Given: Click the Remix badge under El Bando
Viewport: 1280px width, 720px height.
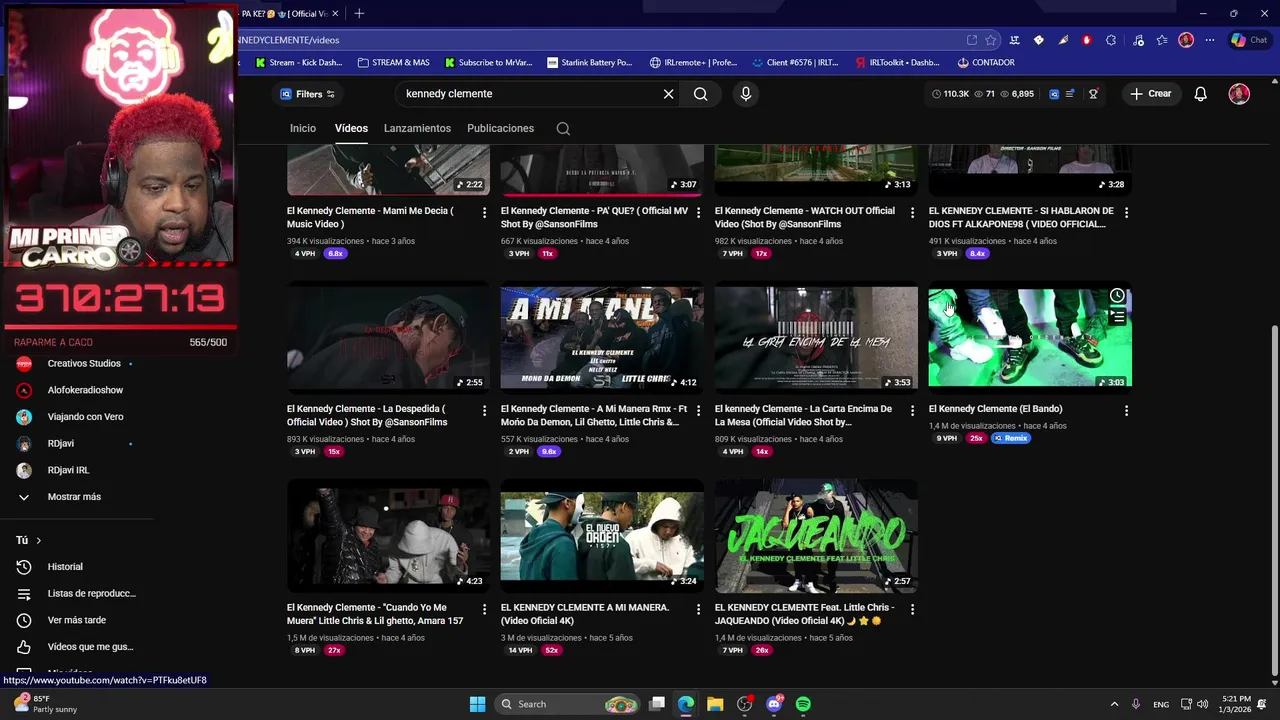Looking at the screenshot, I should [x=1010, y=438].
